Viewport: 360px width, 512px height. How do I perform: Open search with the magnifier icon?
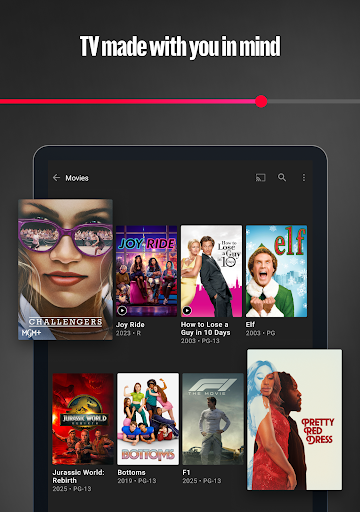pos(282,177)
